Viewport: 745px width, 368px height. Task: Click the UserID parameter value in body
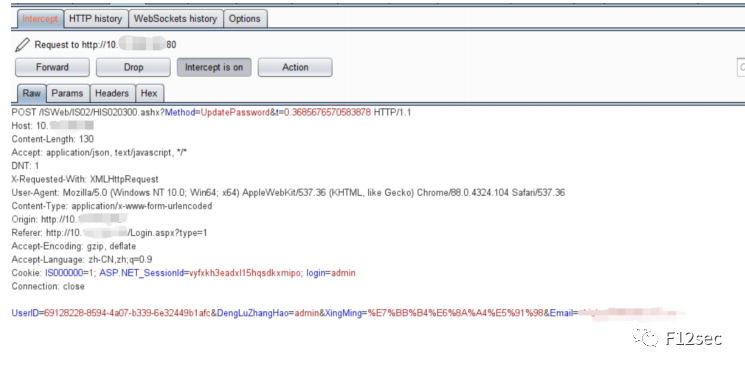point(127,314)
